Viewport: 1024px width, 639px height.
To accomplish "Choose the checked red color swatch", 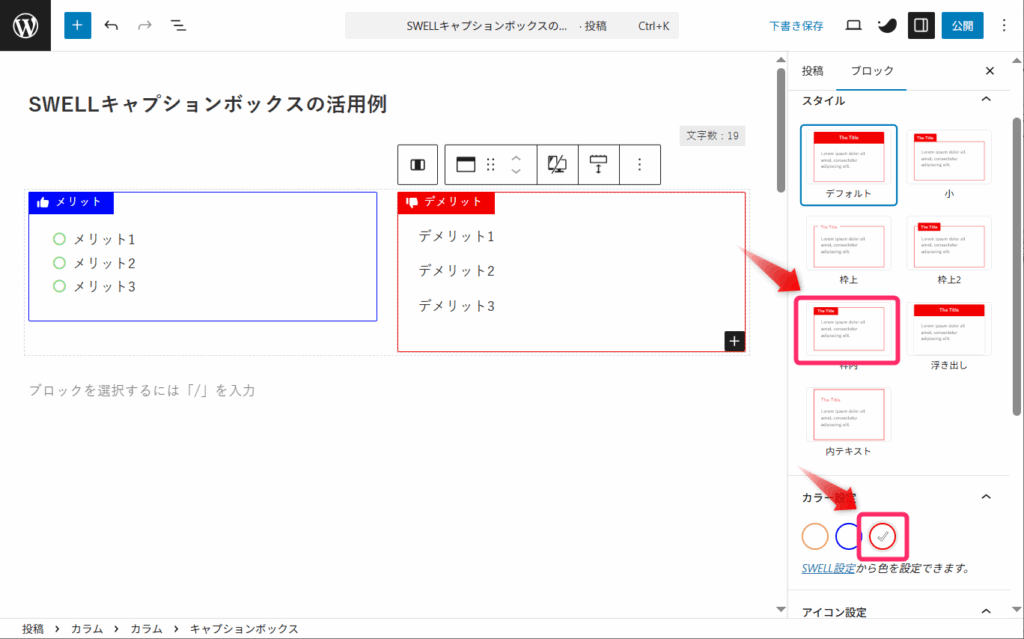I will pyautogui.click(x=882, y=536).
